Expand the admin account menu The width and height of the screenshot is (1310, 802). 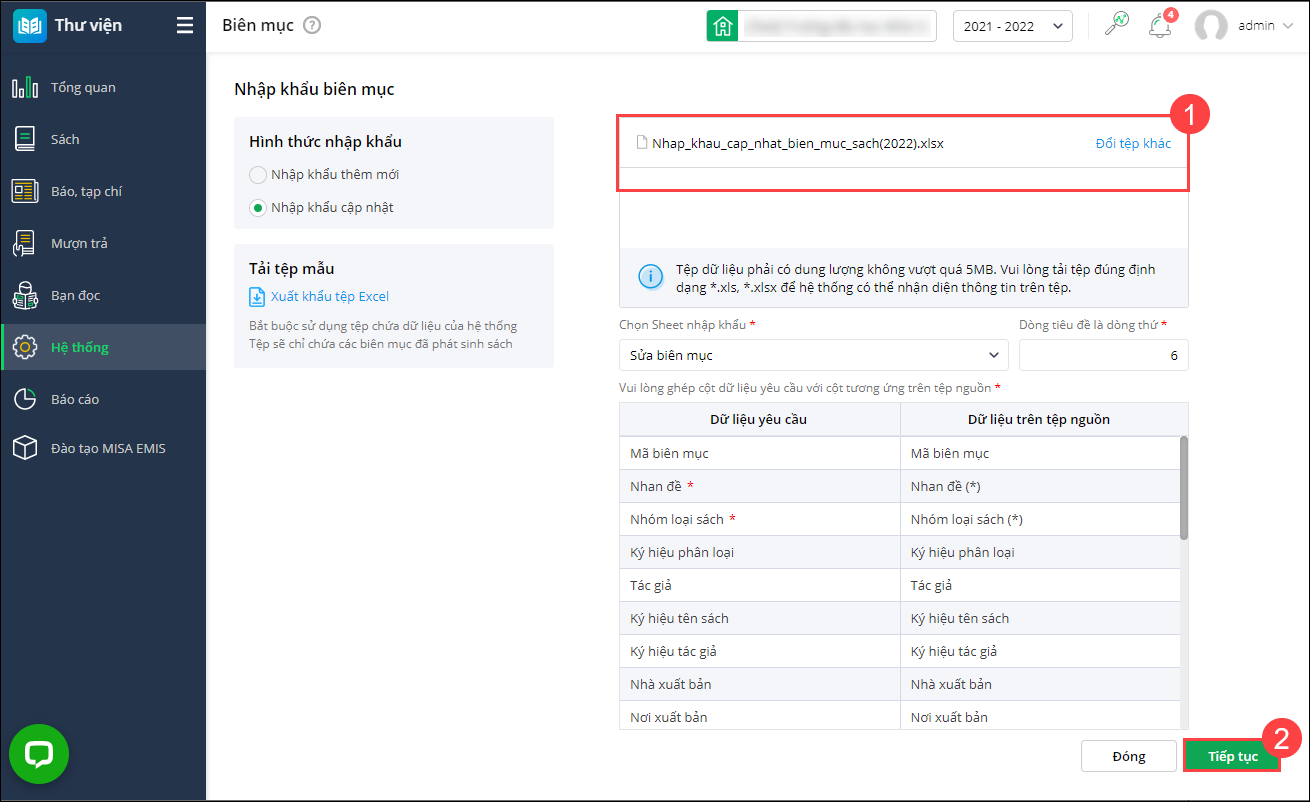click(x=1265, y=26)
